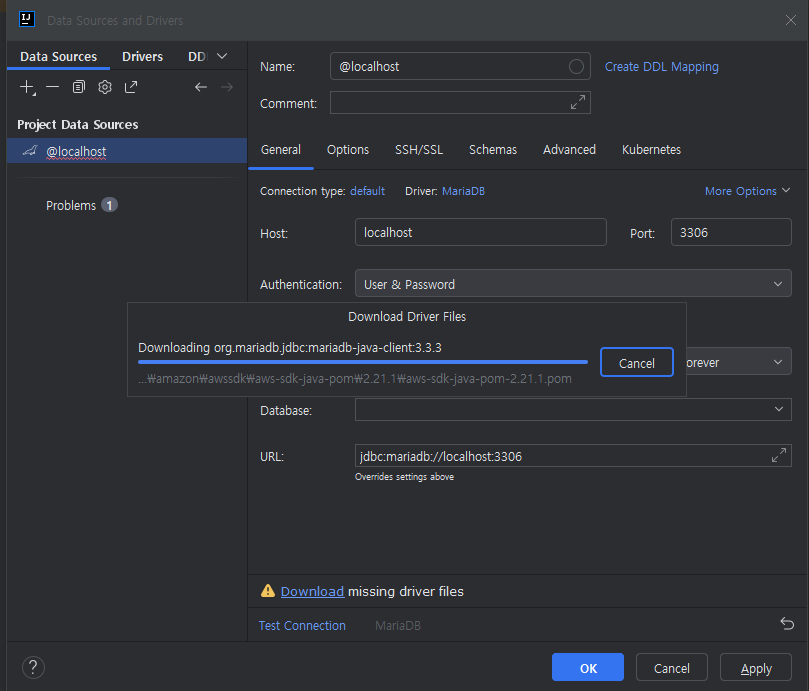Click the make global export icon
809x691 pixels.
[131, 87]
